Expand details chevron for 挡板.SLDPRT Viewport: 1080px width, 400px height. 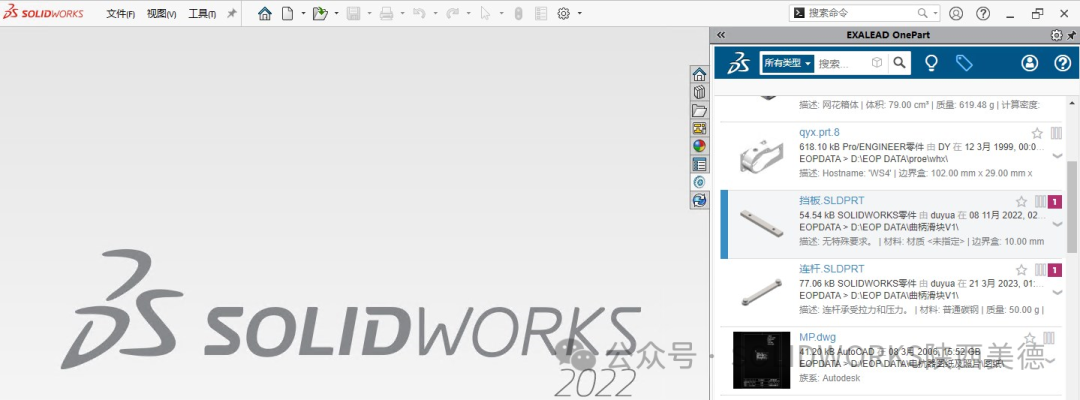(x=1057, y=224)
